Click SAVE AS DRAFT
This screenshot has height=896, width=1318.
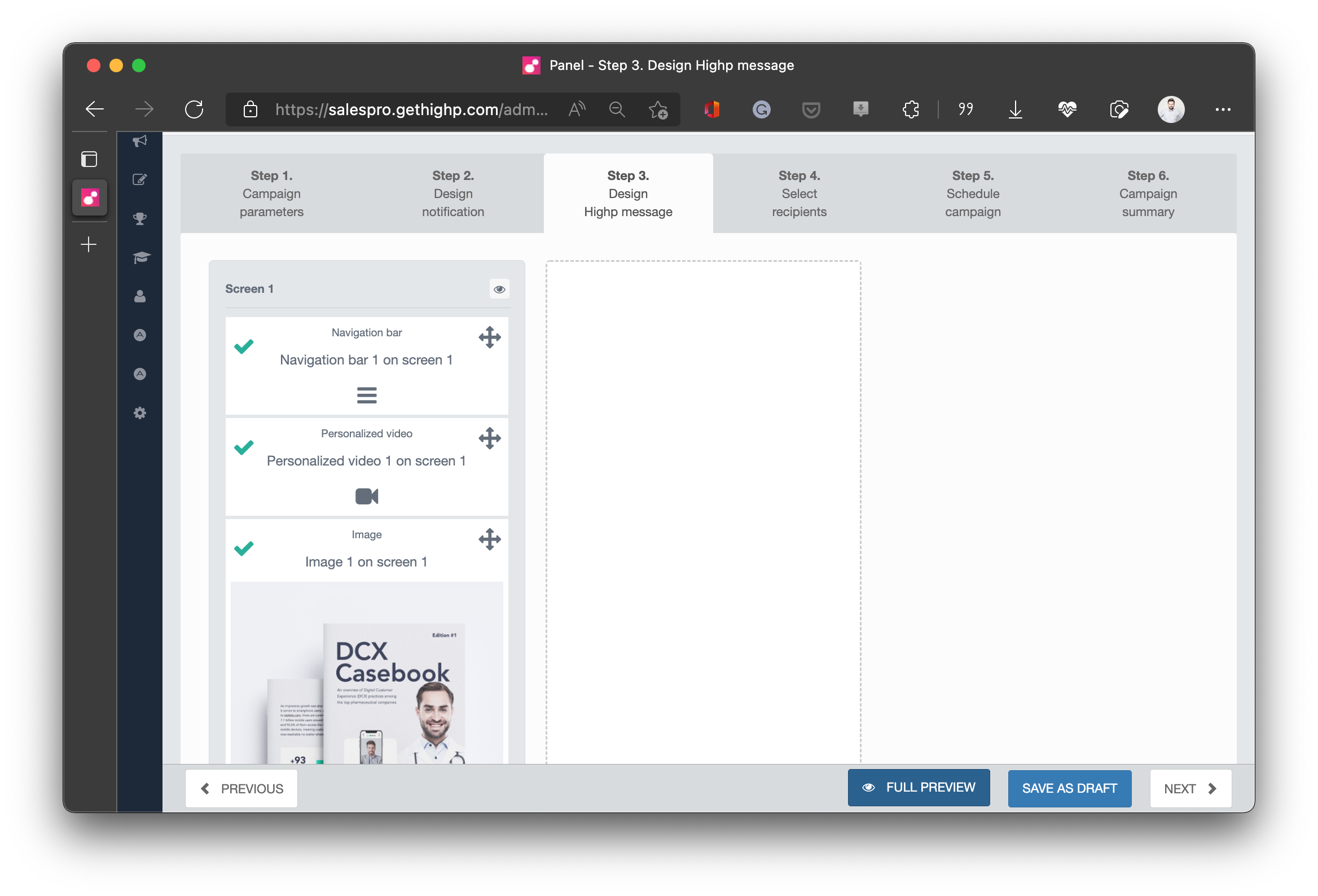(1069, 788)
